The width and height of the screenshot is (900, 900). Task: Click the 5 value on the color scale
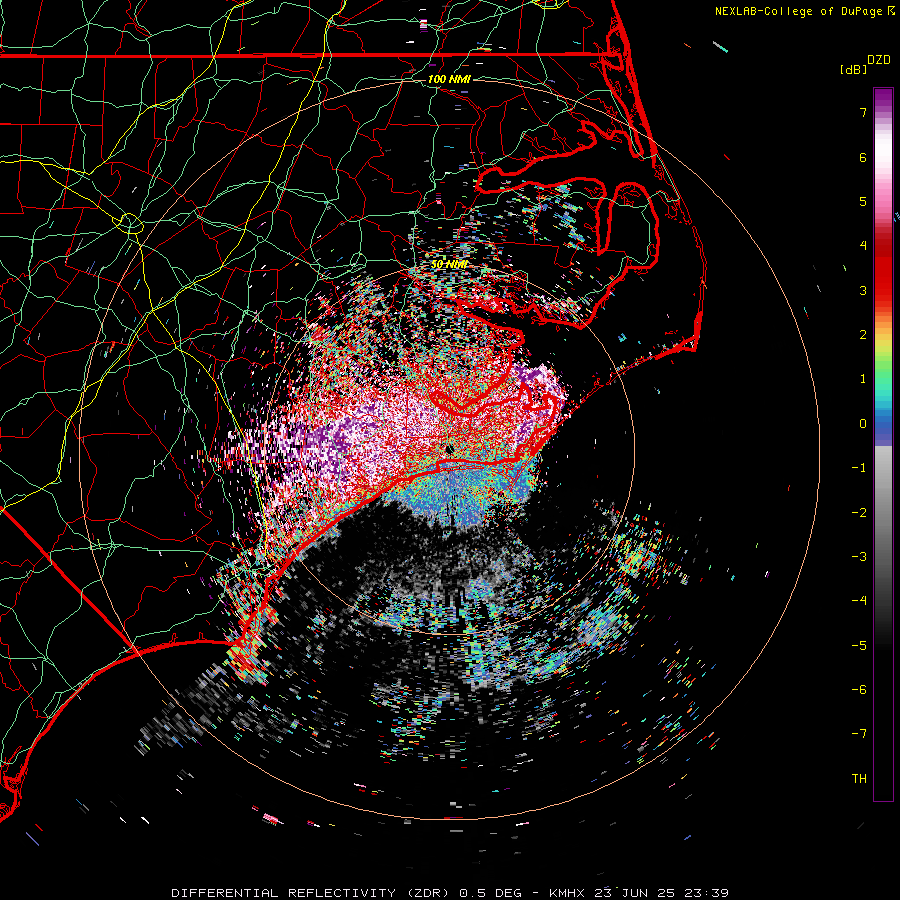pos(863,201)
